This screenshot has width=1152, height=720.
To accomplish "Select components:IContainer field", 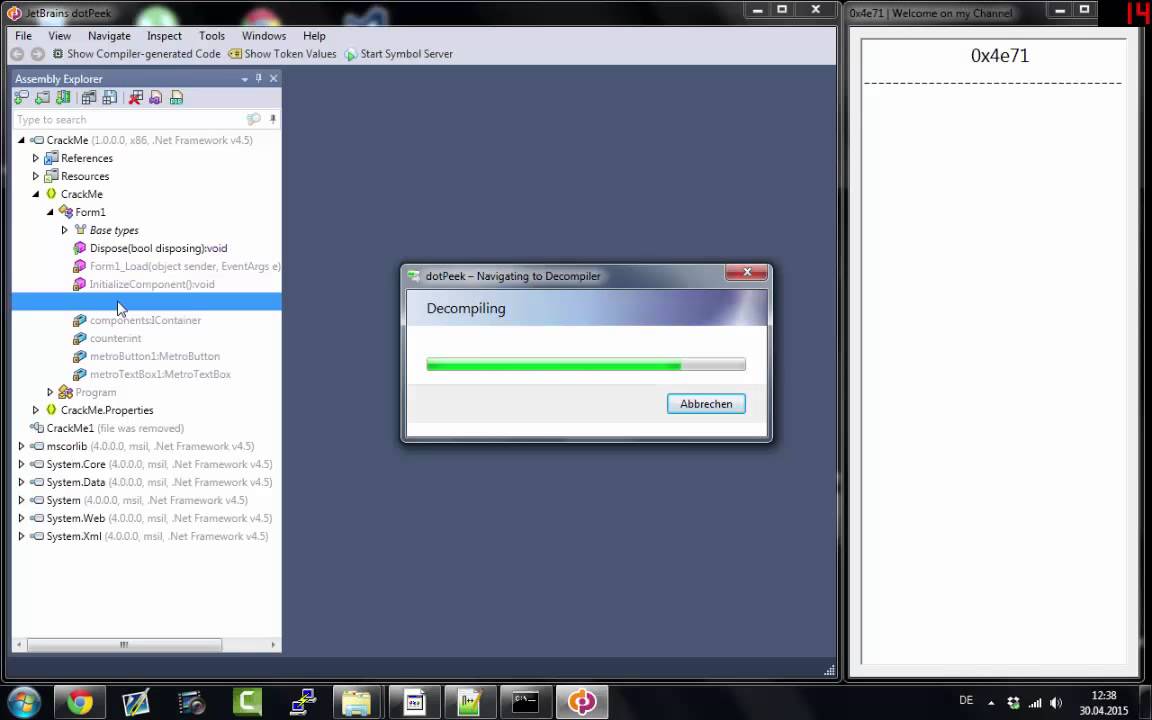I will point(145,320).
